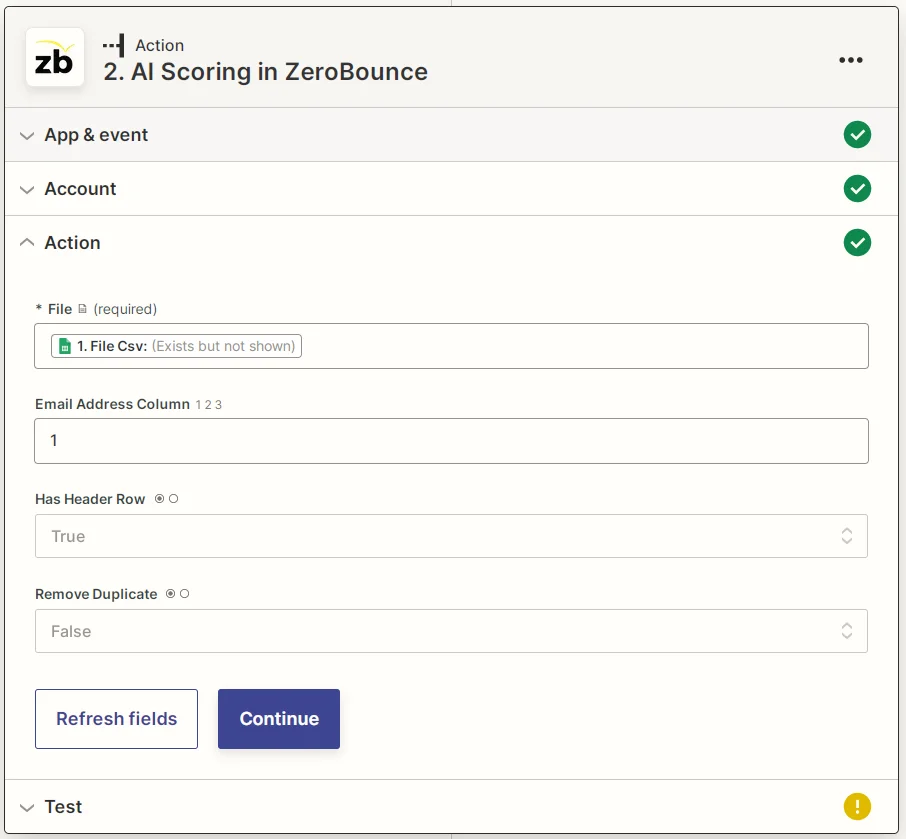Click the yellow warning icon on Test
The width and height of the screenshot is (906, 839).
pos(857,806)
